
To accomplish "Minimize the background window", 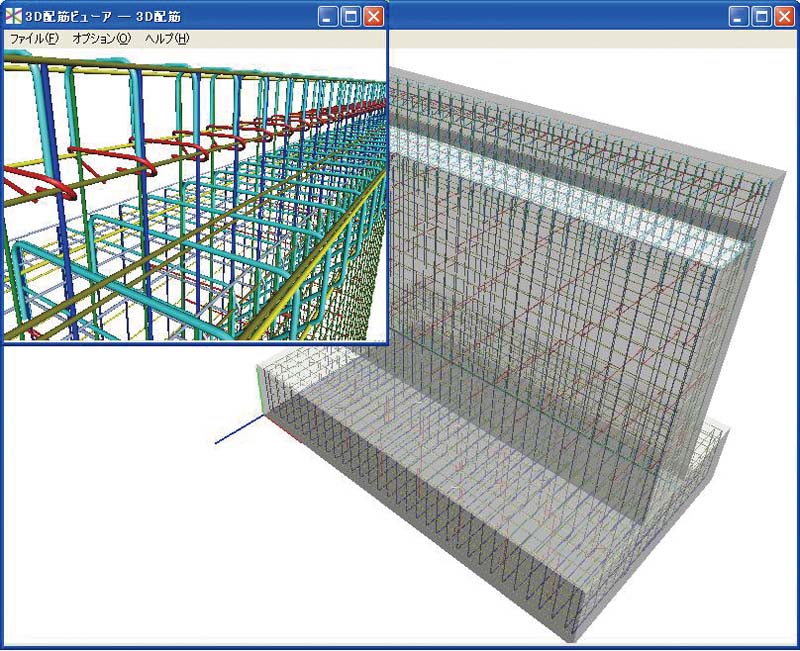I will (738, 16).
